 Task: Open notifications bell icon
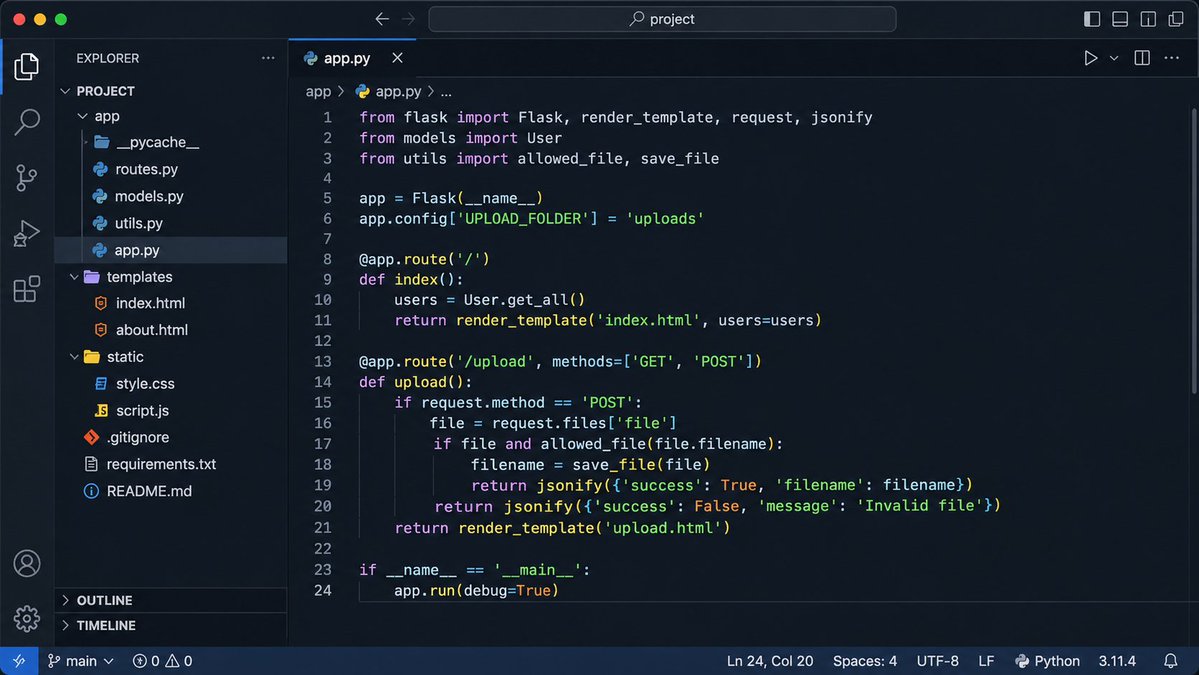[1171, 660]
